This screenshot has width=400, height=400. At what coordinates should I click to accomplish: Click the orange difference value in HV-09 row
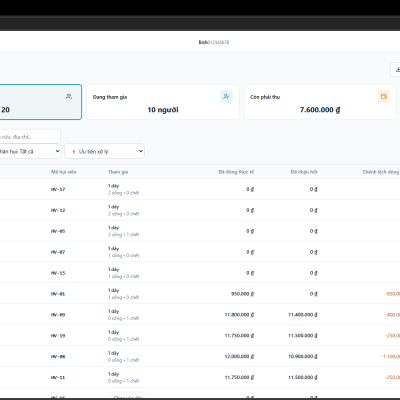tap(392, 315)
